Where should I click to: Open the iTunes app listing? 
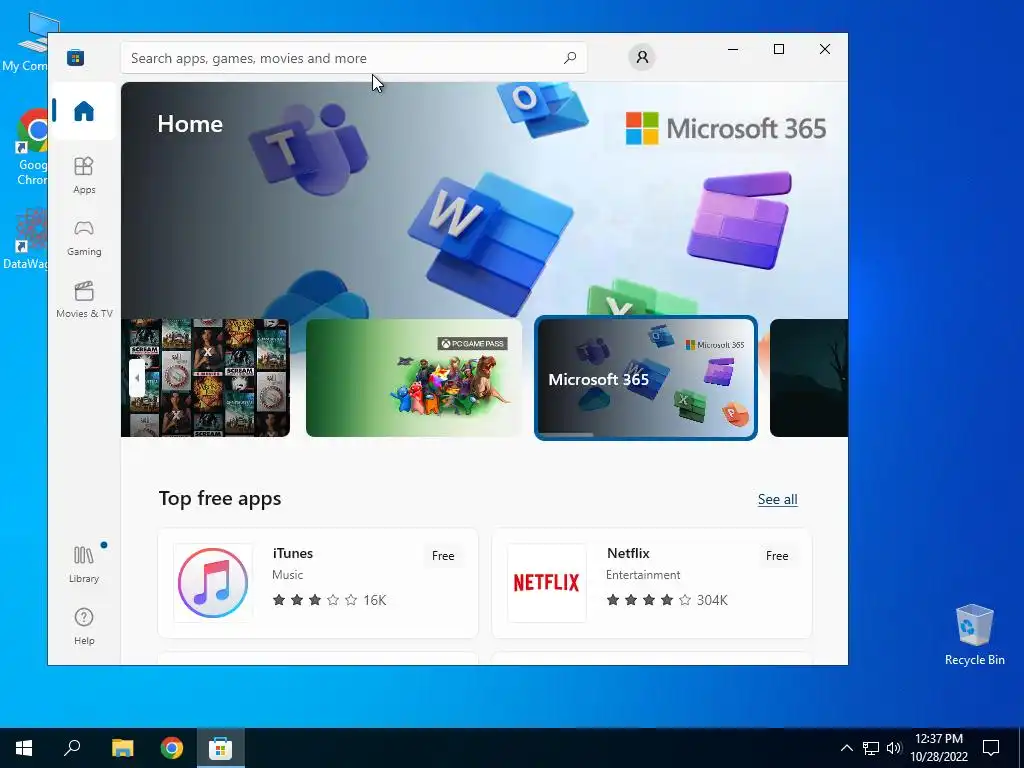coord(318,583)
